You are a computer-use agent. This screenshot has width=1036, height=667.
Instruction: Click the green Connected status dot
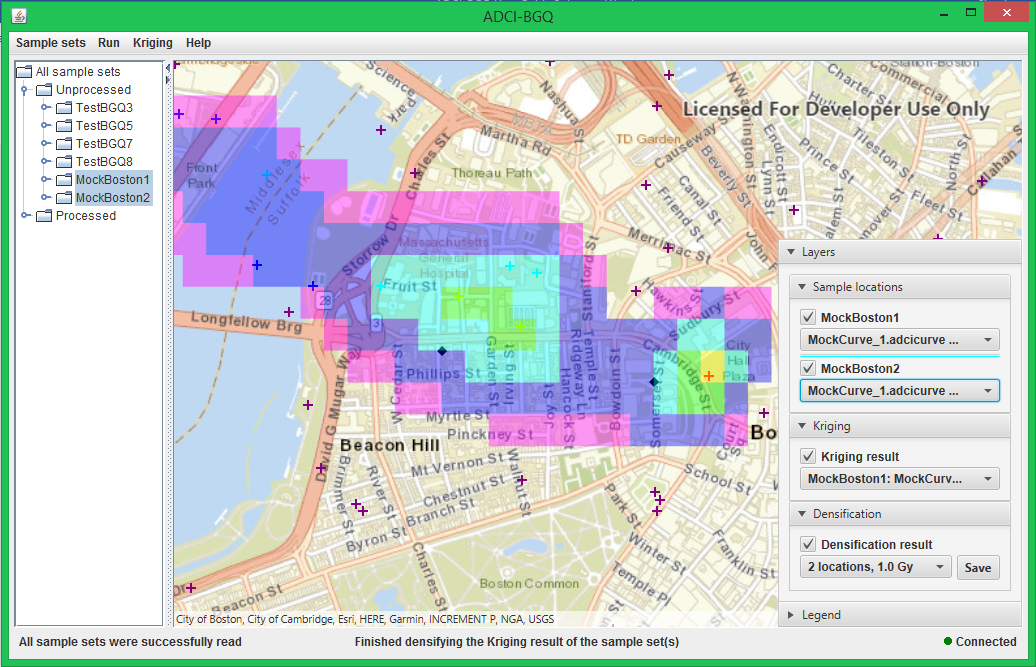tap(948, 641)
